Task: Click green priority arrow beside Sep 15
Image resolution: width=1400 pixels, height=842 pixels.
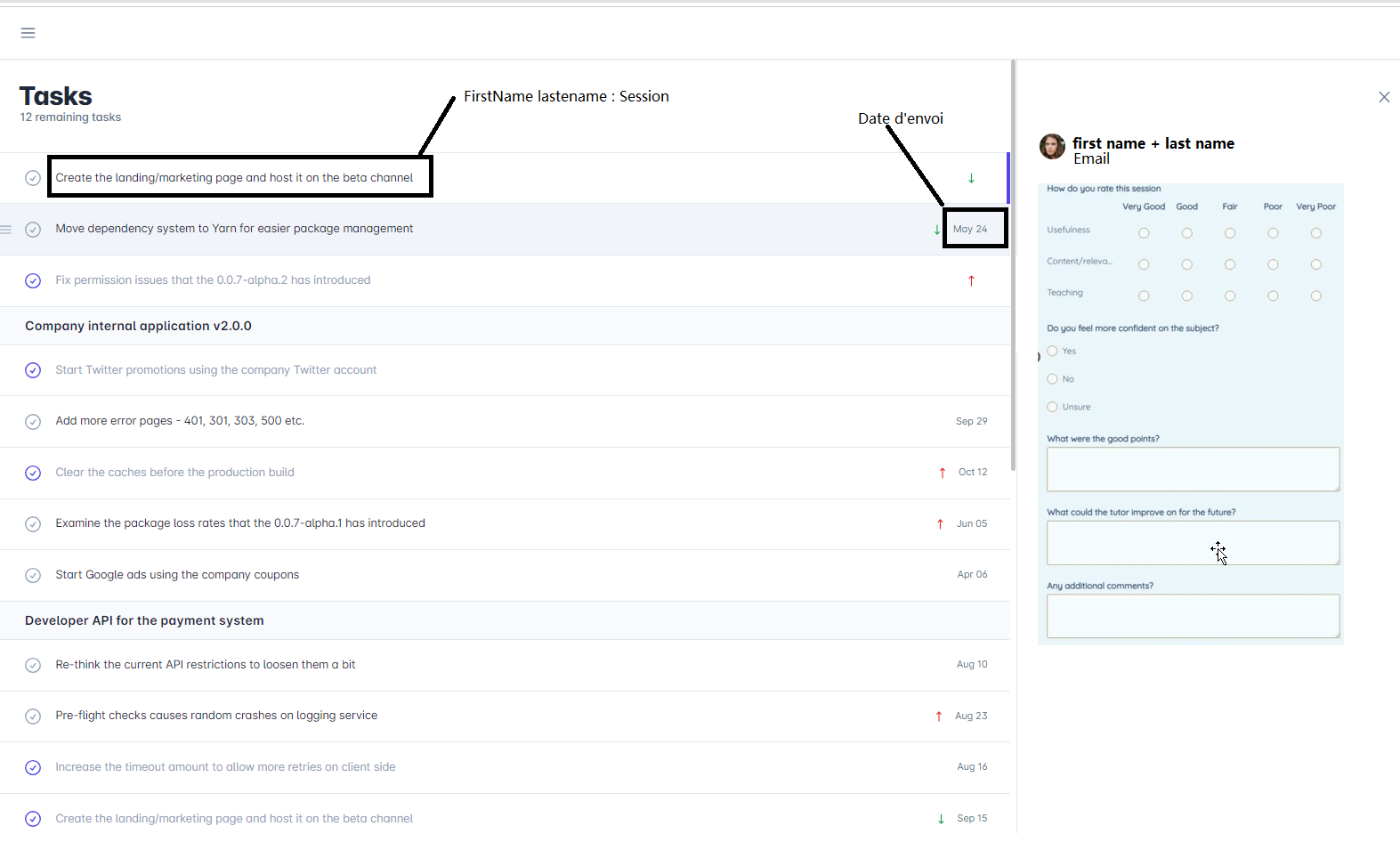Action: (x=941, y=819)
